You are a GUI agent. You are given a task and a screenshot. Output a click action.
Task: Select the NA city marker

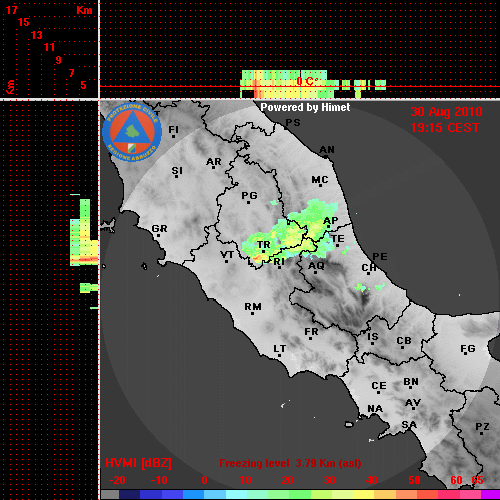(x=374, y=415)
